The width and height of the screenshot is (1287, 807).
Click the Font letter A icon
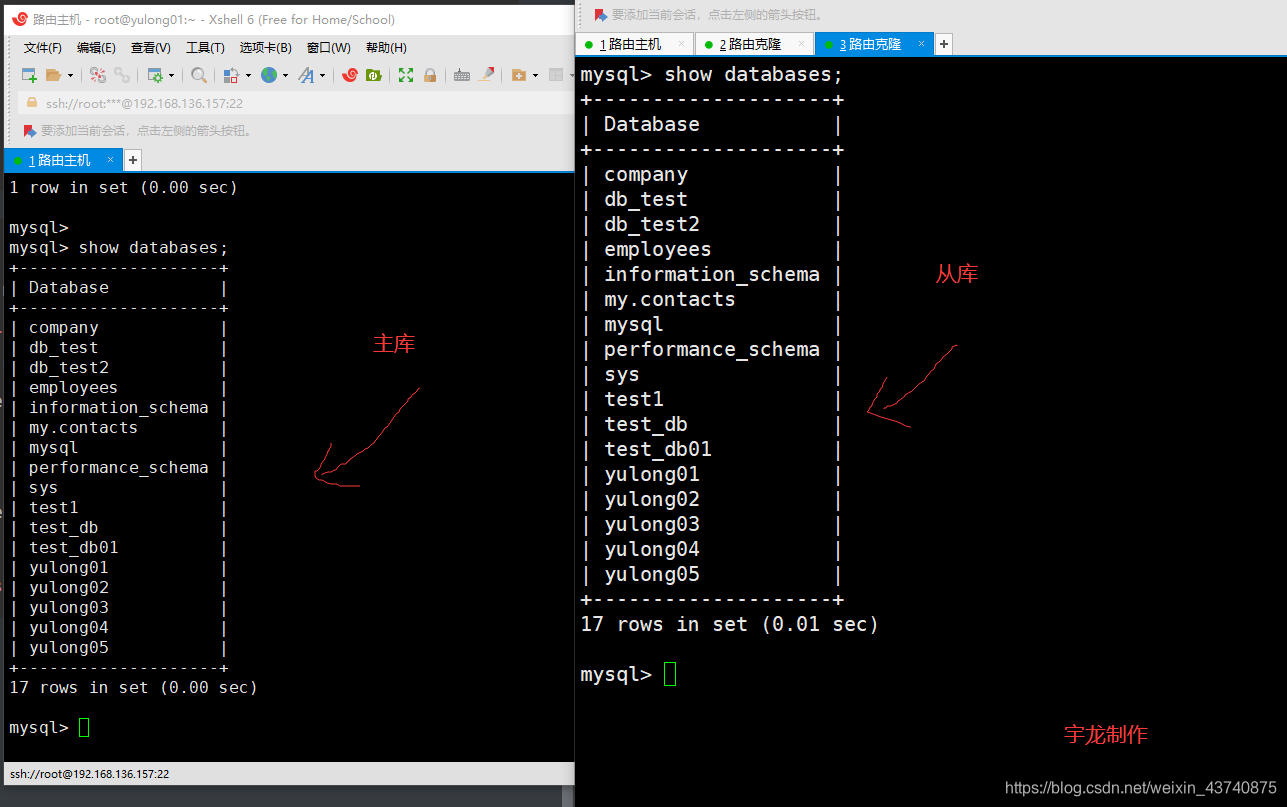click(x=306, y=75)
